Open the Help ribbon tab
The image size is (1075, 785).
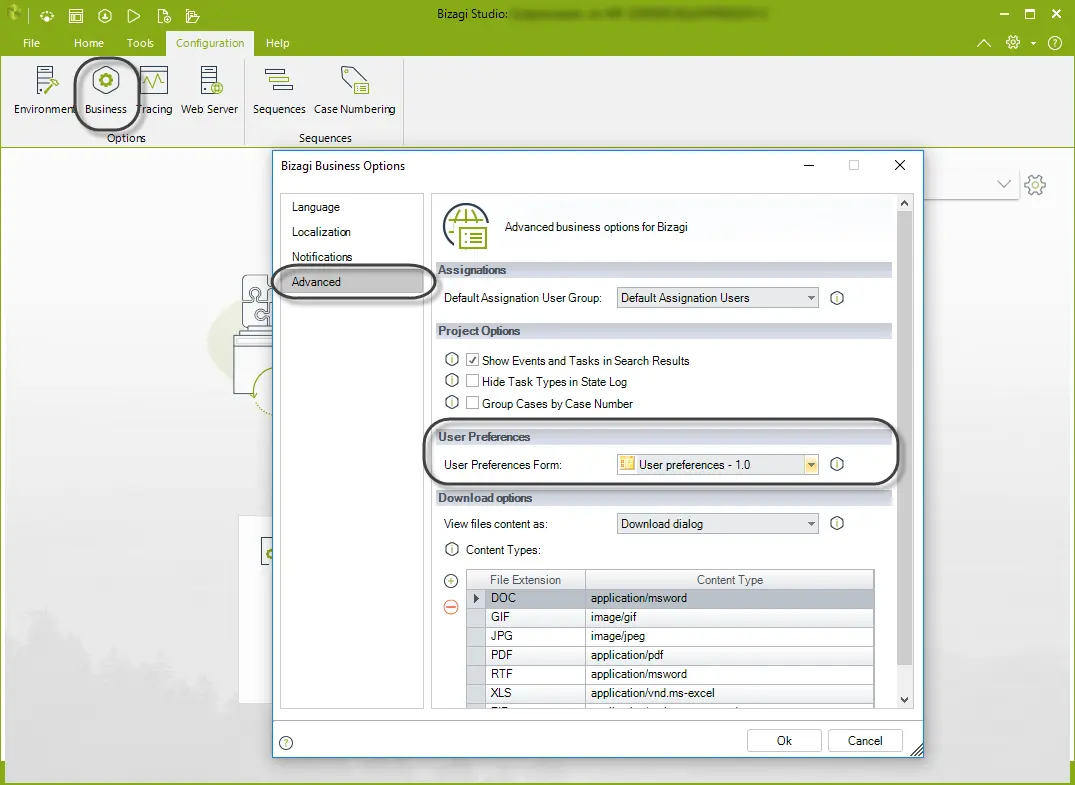pos(278,43)
